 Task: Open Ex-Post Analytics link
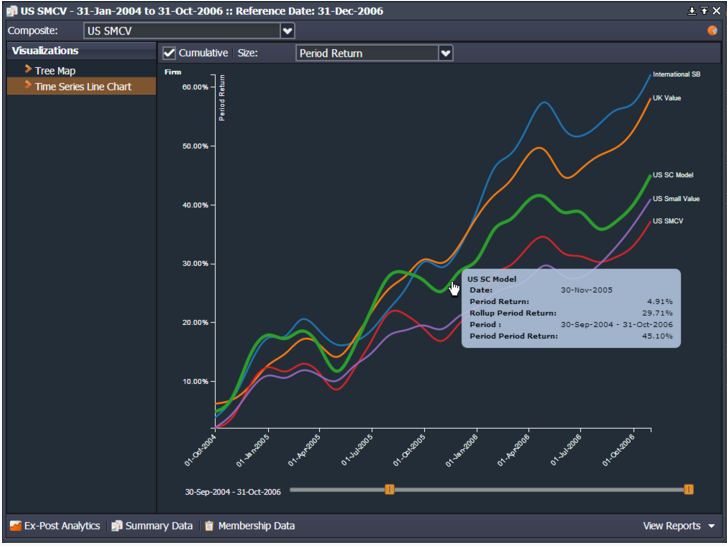pos(62,526)
